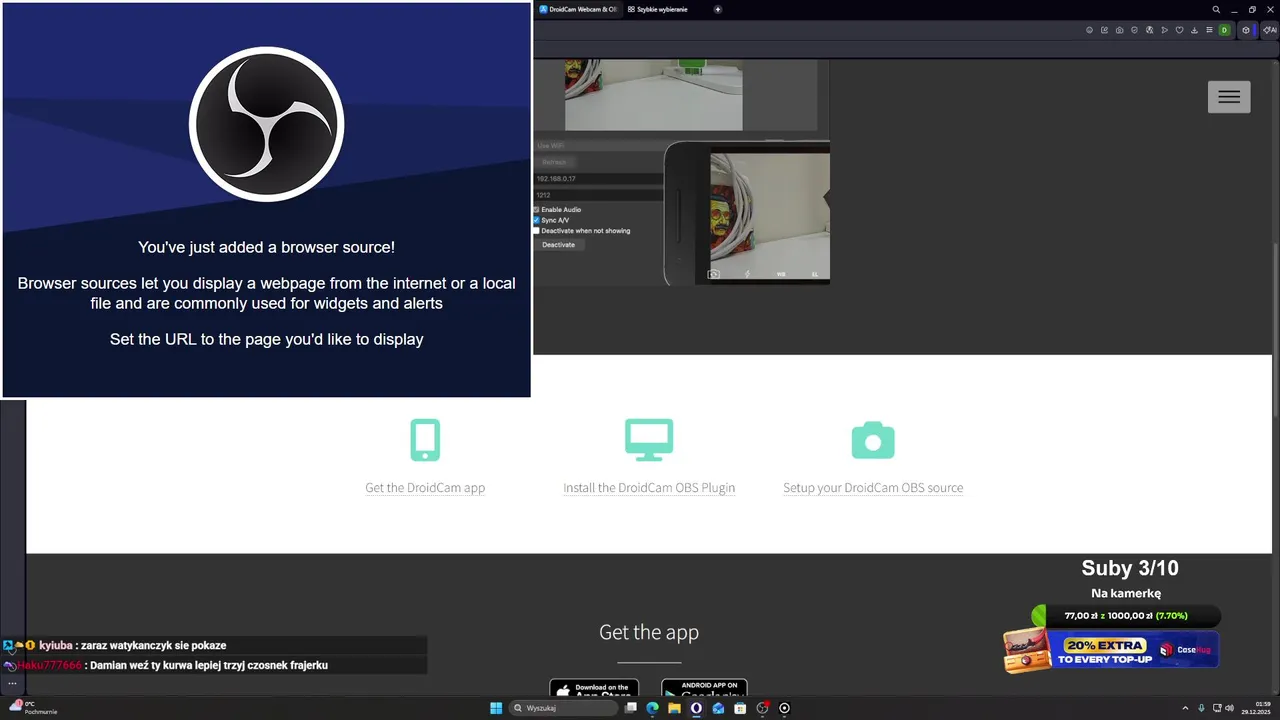Click the heart bookmark icon in browser toolbar
The image size is (1280, 720).
[1180, 30]
